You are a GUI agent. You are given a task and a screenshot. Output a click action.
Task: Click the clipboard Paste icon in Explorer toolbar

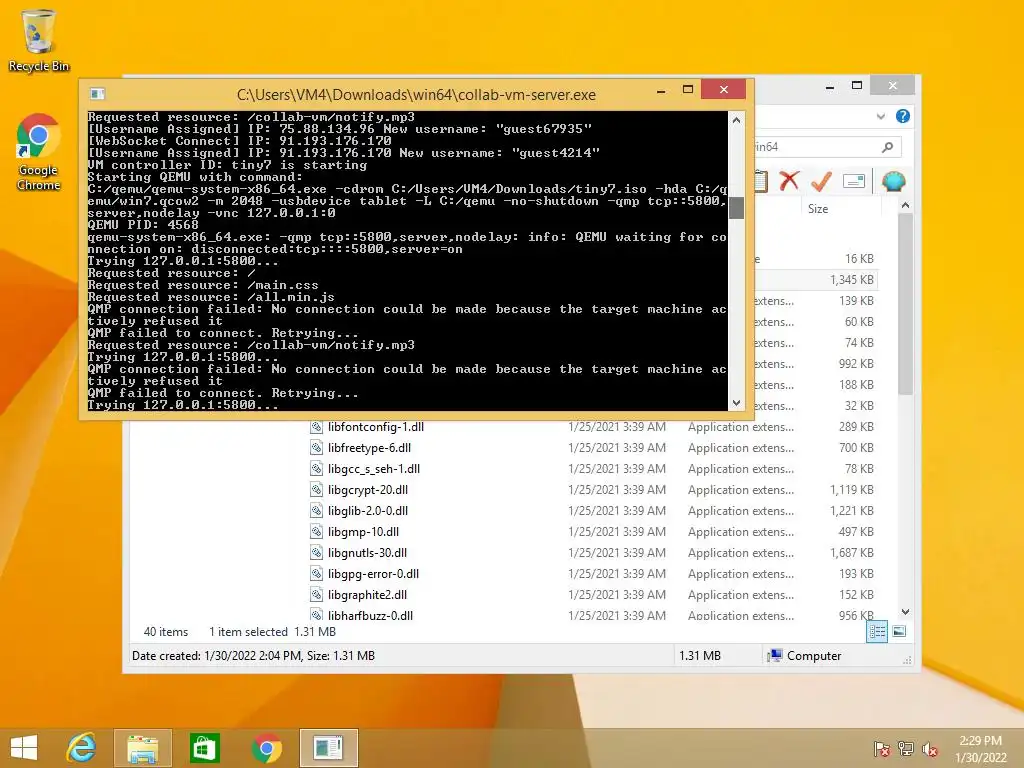click(x=761, y=181)
